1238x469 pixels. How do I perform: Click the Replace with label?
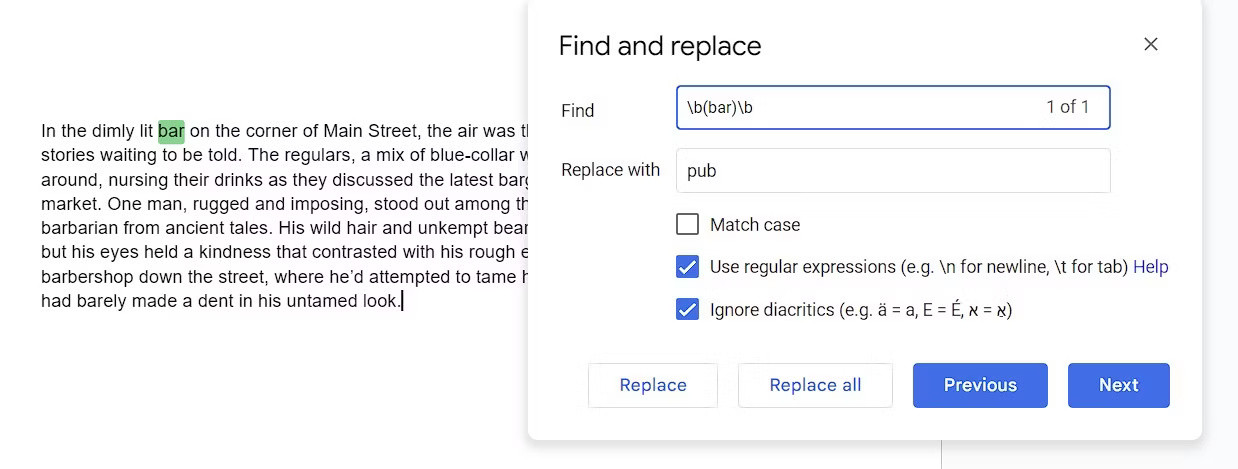pyautogui.click(x=610, y=170)
